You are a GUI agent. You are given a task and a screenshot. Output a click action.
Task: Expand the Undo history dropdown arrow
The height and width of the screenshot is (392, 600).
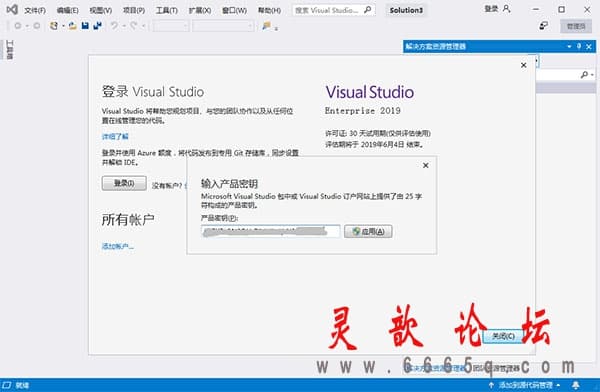click(x=124, y=26)
